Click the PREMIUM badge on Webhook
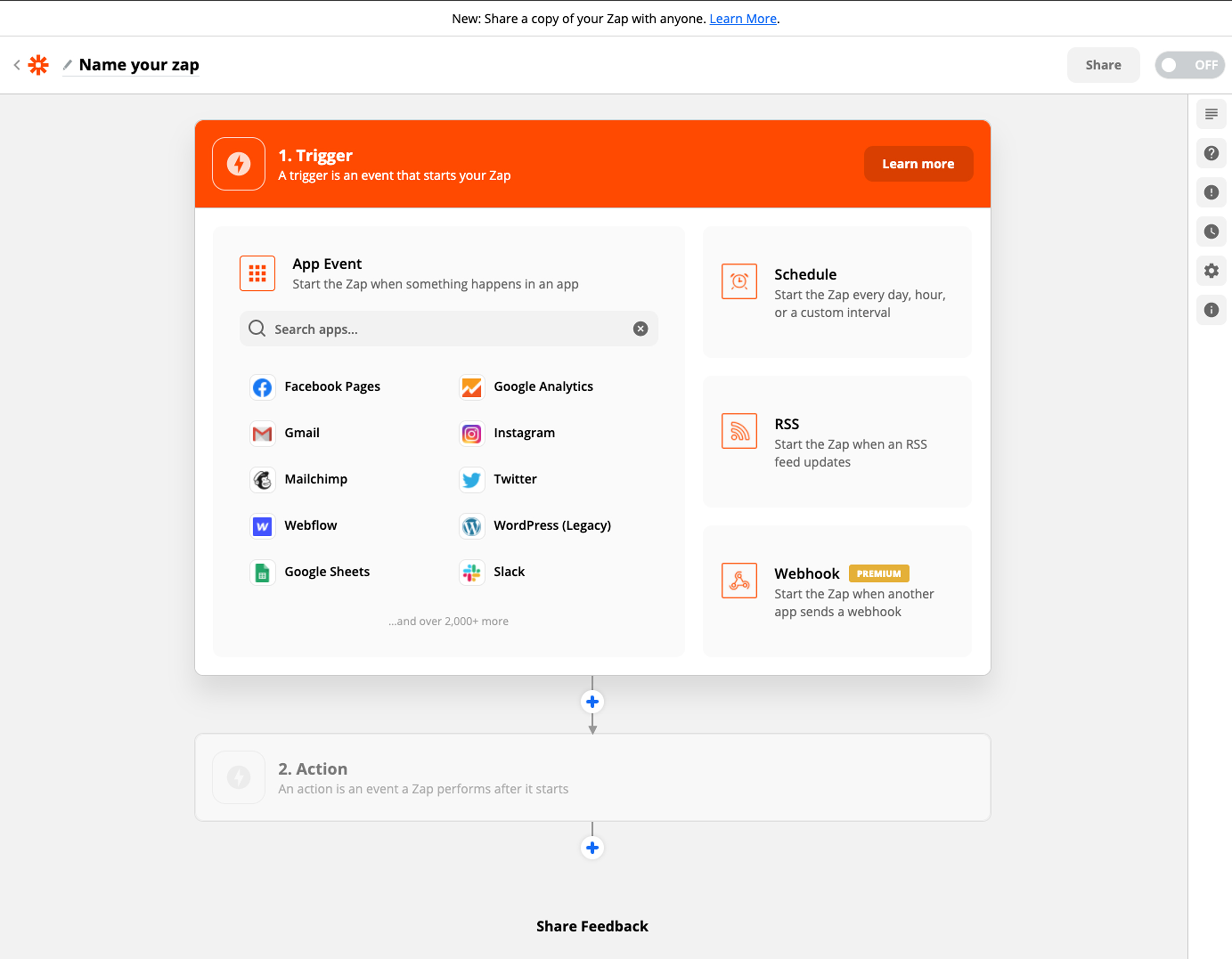 (x=879, y=574)
